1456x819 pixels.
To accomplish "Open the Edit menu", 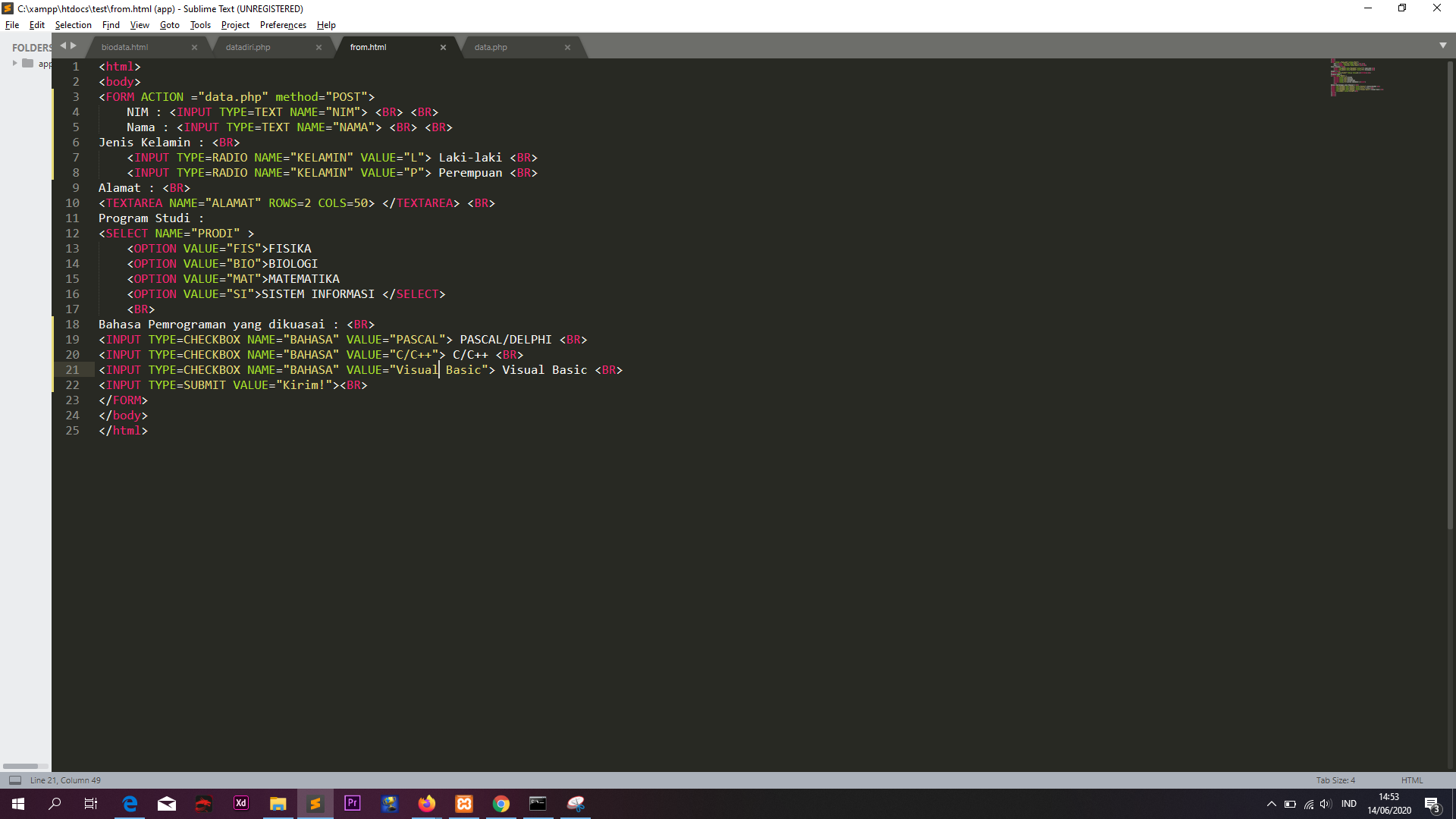I will tap(37, 25).
